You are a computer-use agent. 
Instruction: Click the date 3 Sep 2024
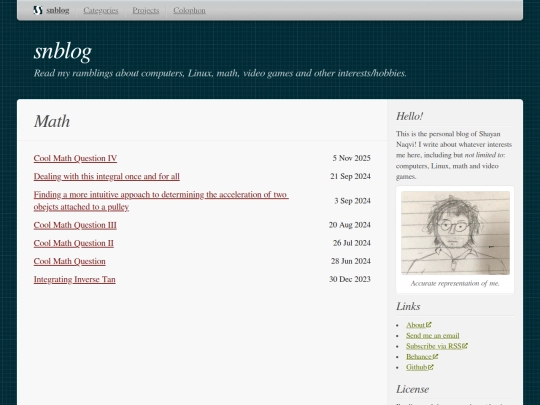pyautogui.click(x=353, y=201)
